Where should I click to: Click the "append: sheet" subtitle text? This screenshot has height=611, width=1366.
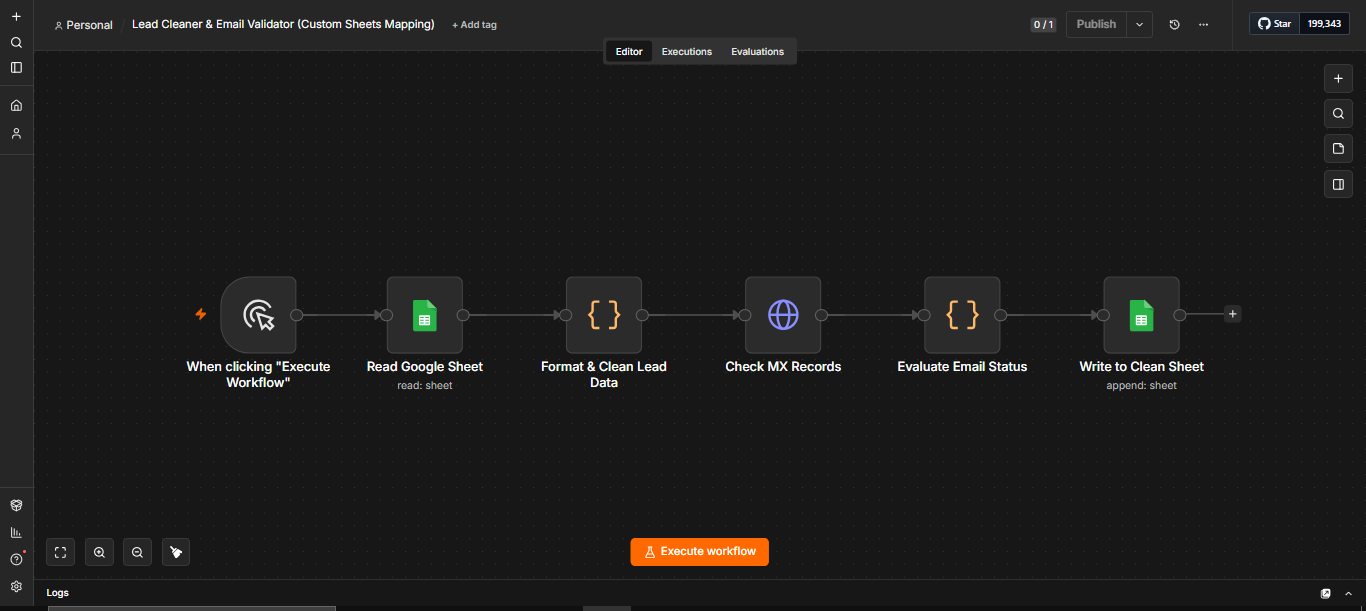pyautogui.click(x=1141, y=385)
